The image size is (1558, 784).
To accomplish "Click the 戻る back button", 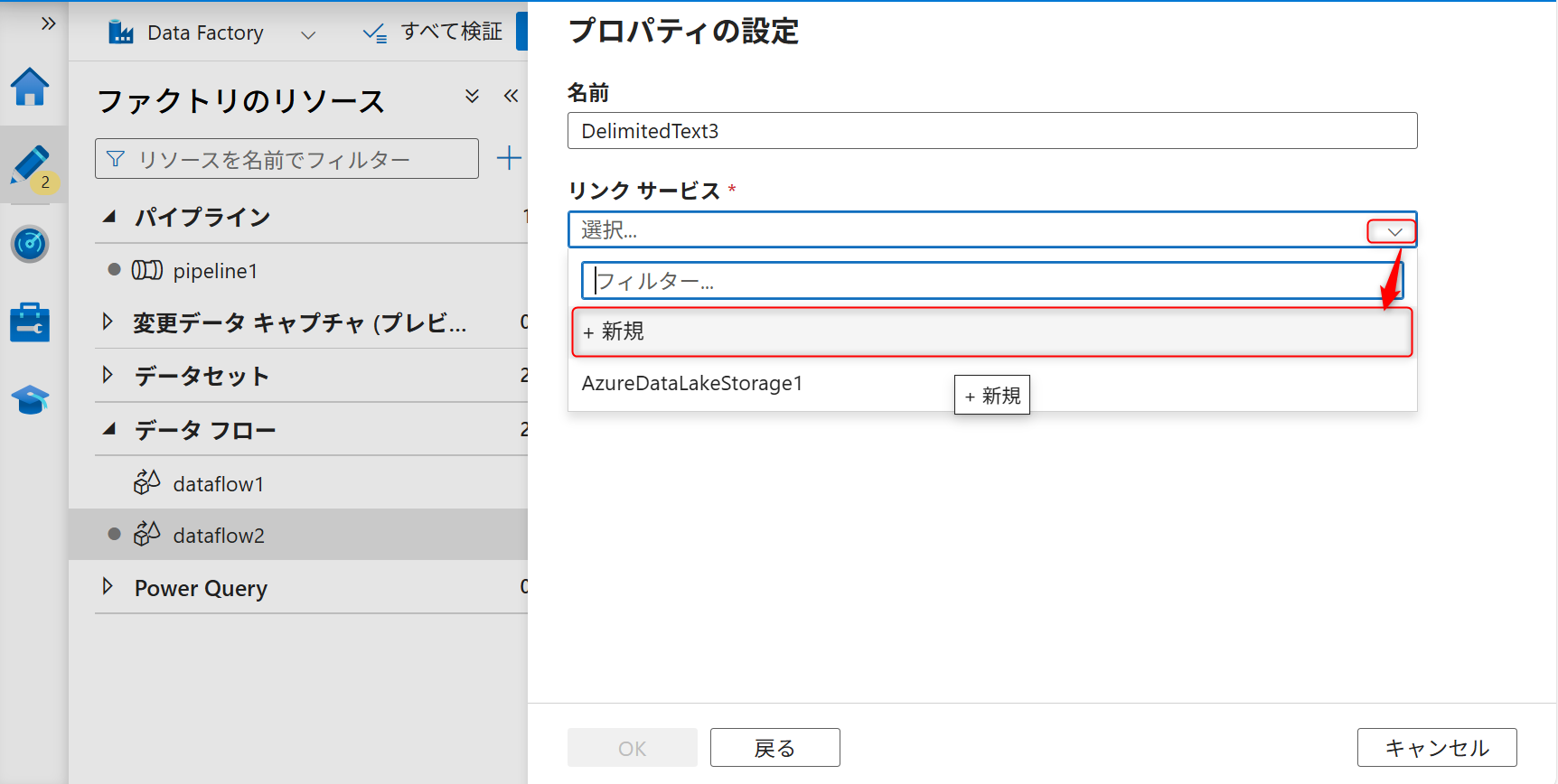I will [x=775, y=748].
